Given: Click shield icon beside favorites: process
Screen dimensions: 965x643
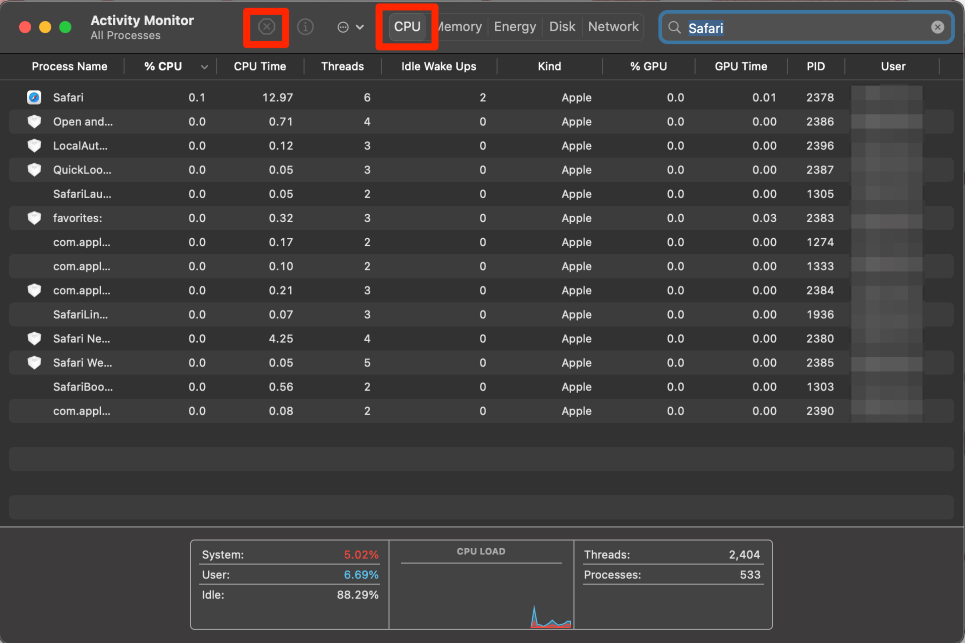Looking at the screenshot, I should pyautogui.click(x=34, y=218).
